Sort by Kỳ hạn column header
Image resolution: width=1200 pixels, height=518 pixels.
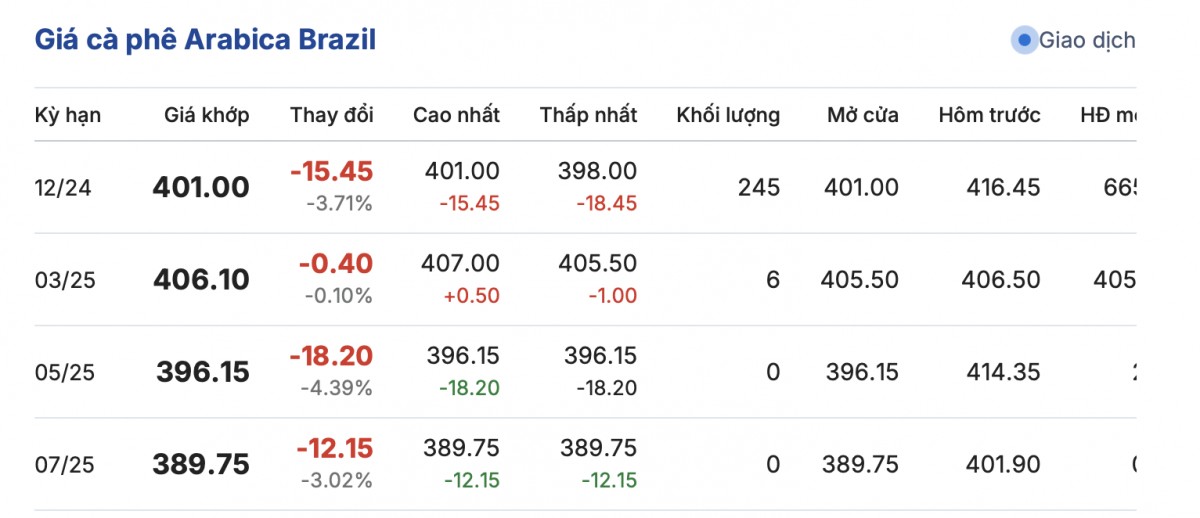coord(68,115)
